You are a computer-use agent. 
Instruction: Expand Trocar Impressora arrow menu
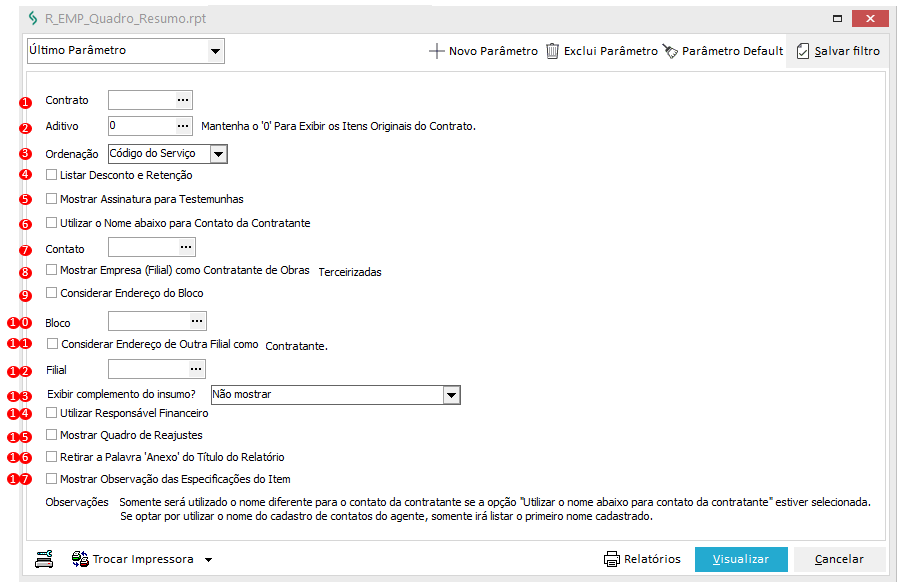208,560
